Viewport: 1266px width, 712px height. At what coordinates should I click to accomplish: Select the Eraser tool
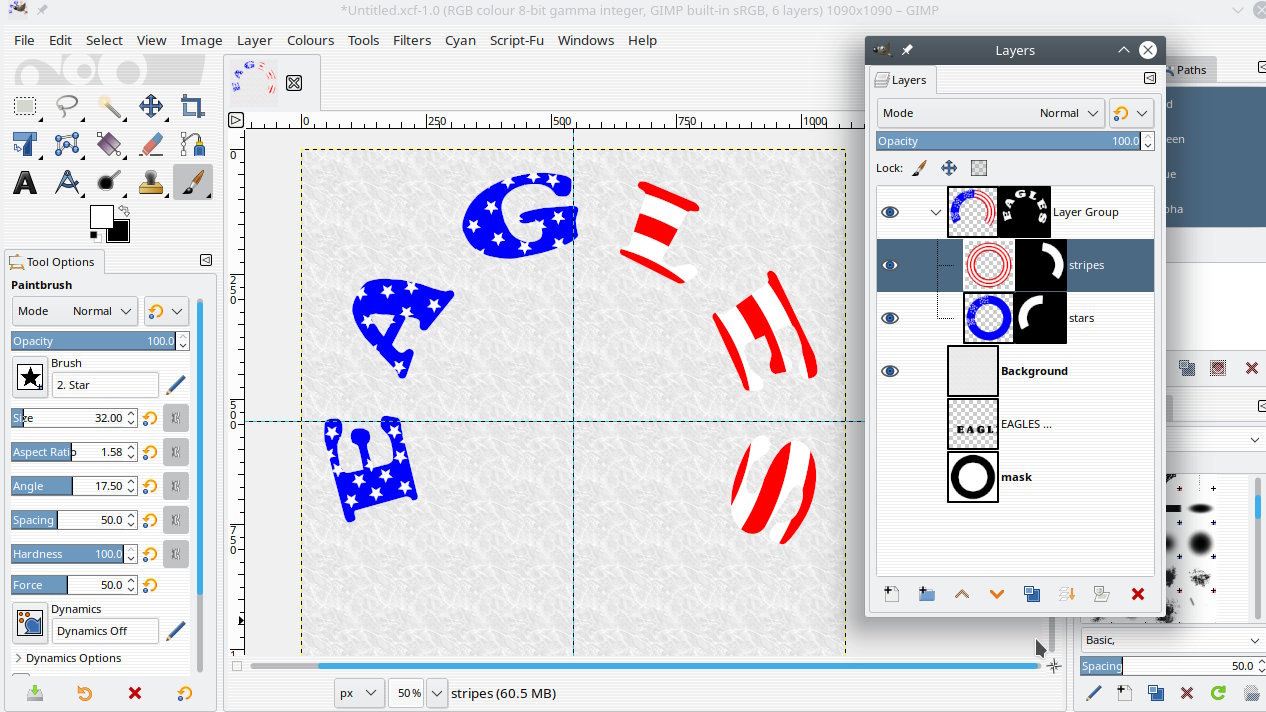151,144
